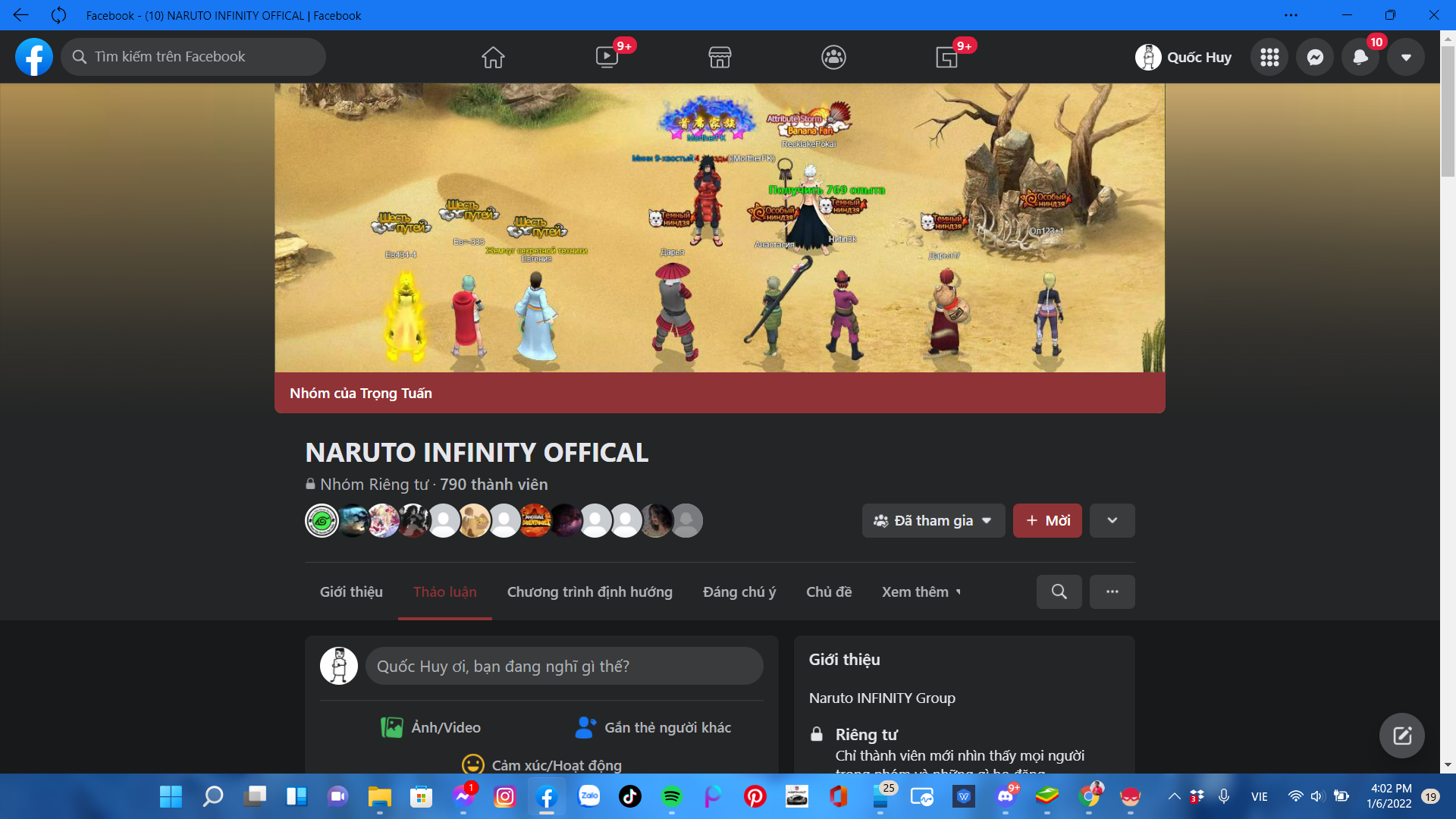The image size is (1456, 819).
Task: Click the page vertical scrollbar thumb
Action: (x=1448, y=111)
